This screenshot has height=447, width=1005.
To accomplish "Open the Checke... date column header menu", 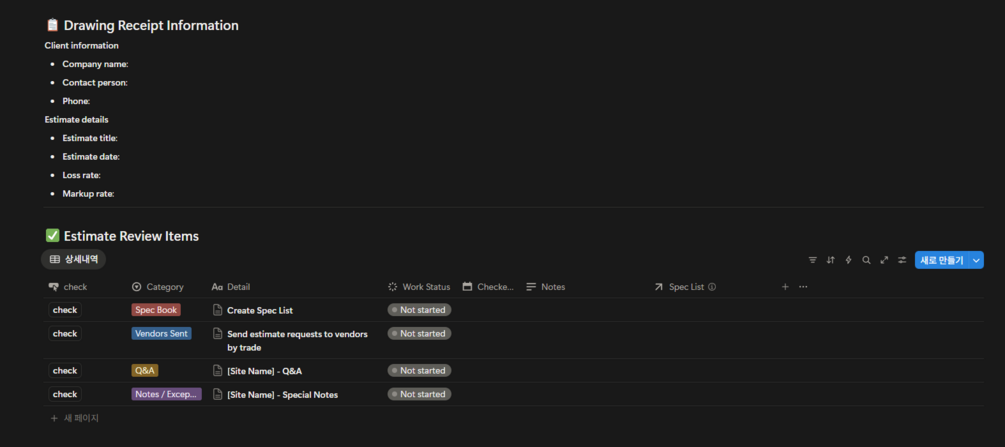I will pos(488,287).
